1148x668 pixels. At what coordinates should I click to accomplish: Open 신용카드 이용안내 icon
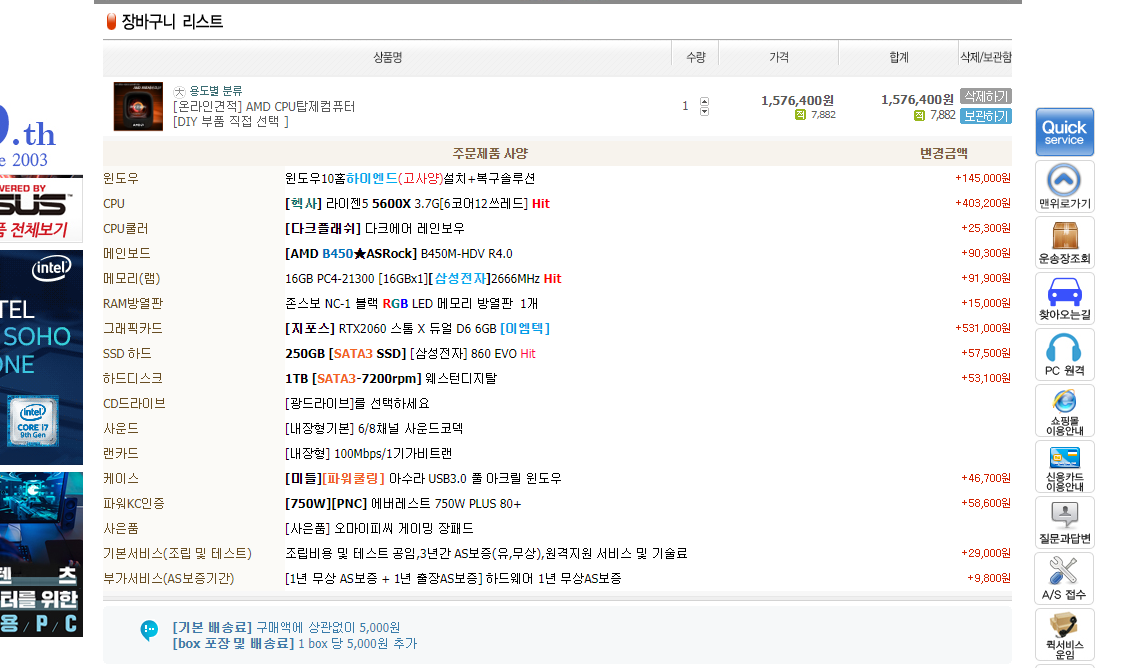(x=1065, y=467)
